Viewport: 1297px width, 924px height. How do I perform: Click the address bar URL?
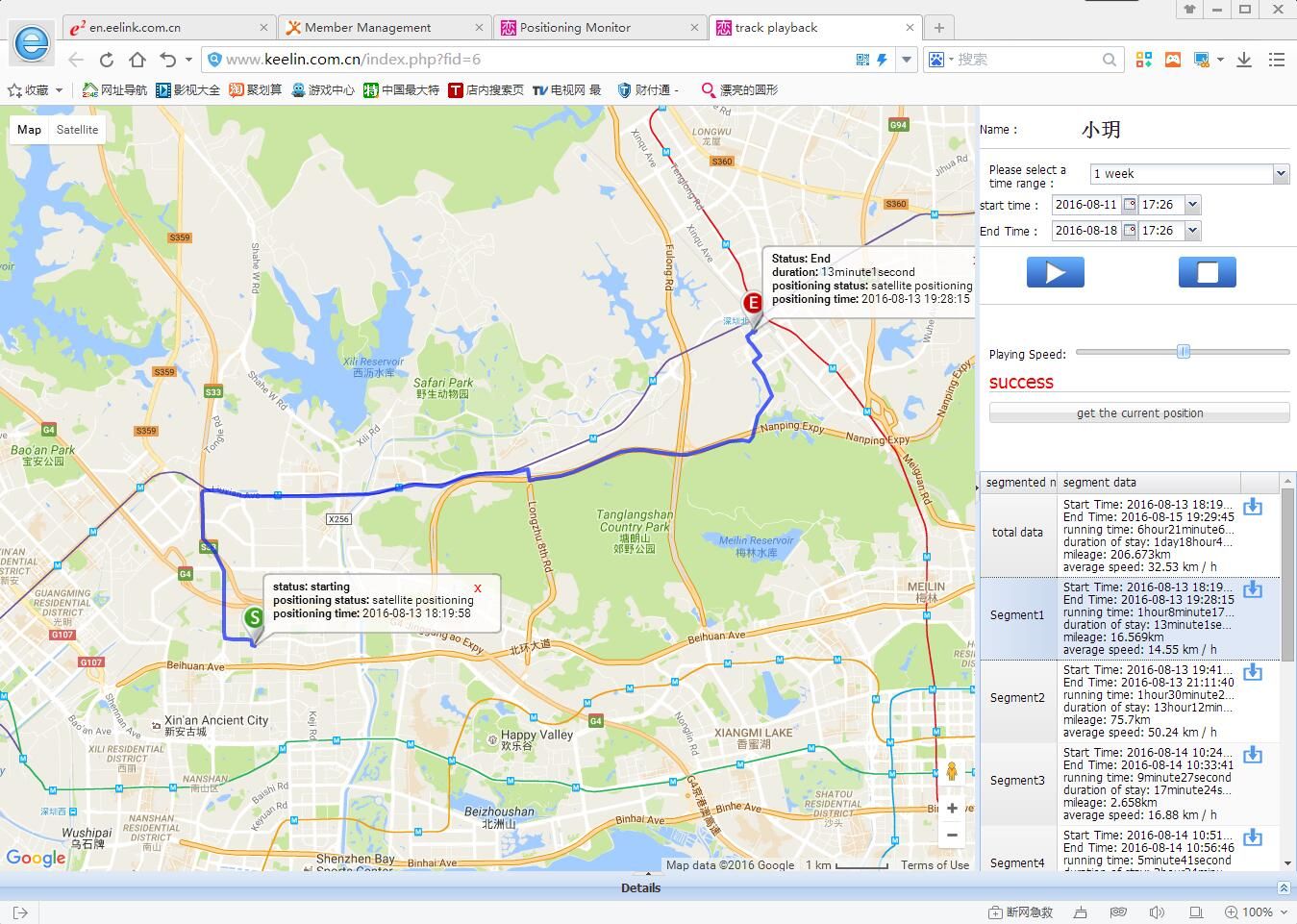pos(352,60)
